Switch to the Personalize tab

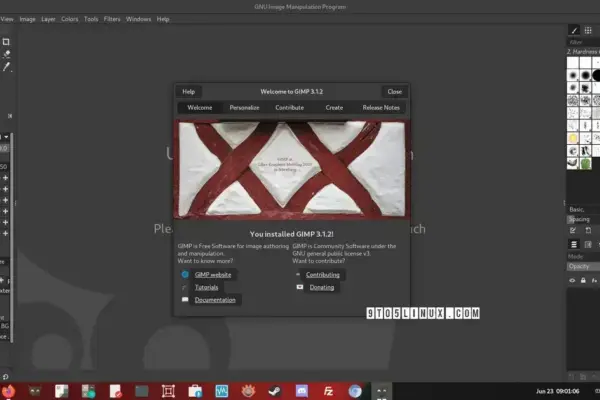point(245,108)
